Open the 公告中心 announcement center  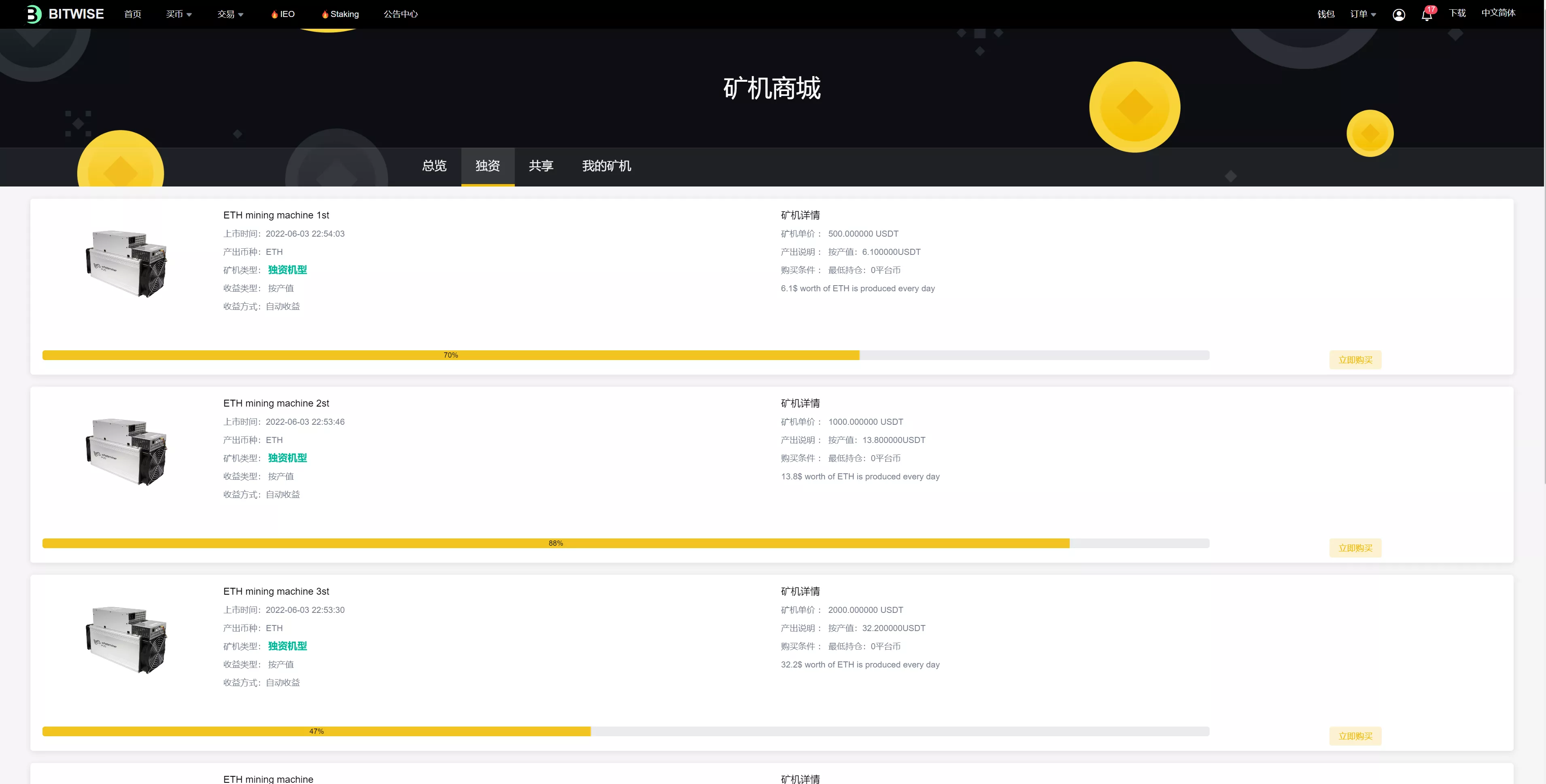tap(400, 15)
